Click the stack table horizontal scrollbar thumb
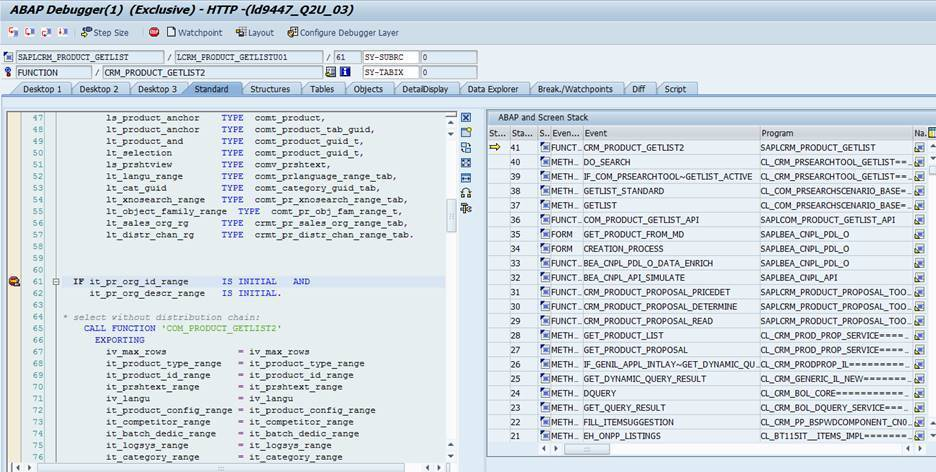 586,449
